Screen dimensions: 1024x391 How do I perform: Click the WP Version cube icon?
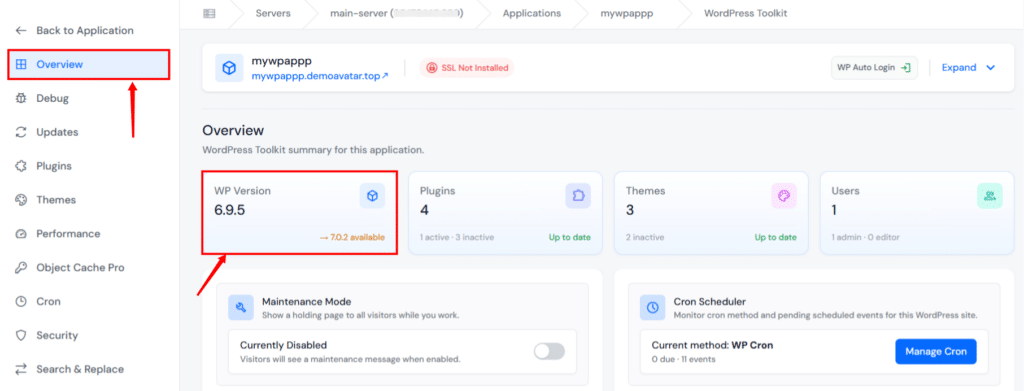[x=372, y=196]
